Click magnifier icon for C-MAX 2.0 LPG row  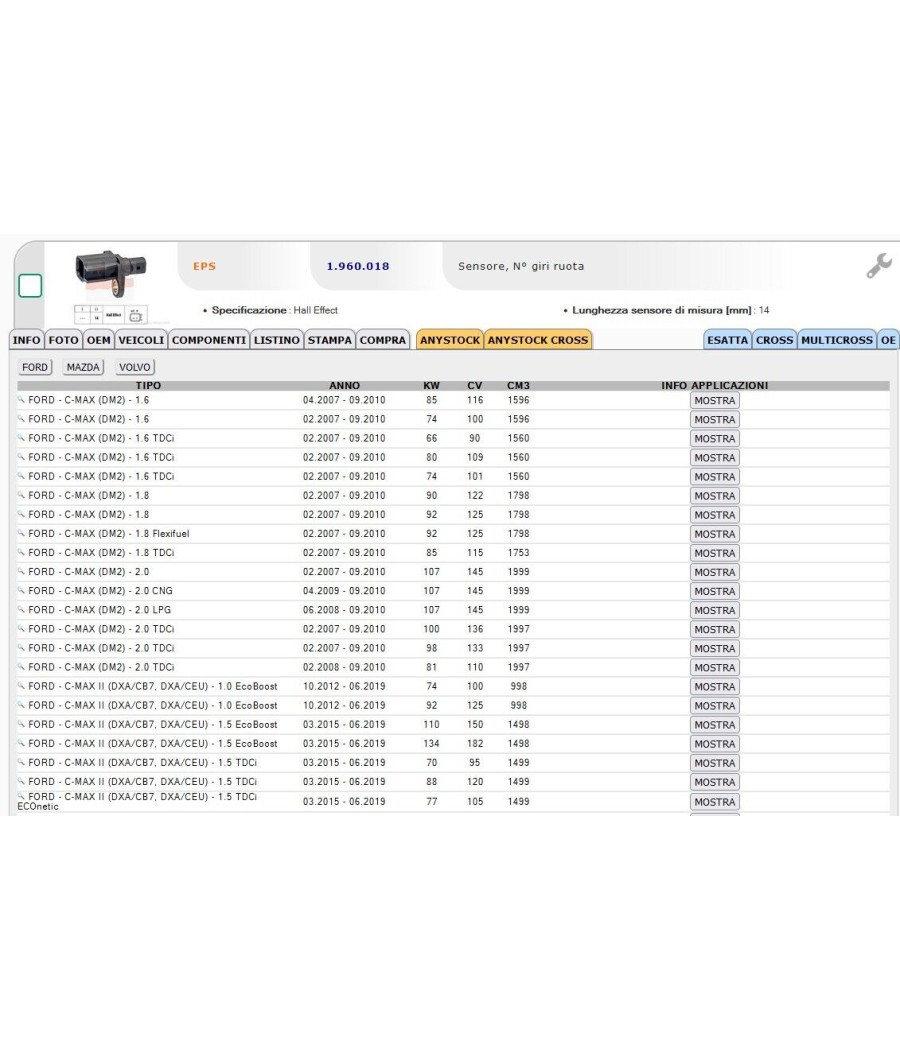(21, 609)
